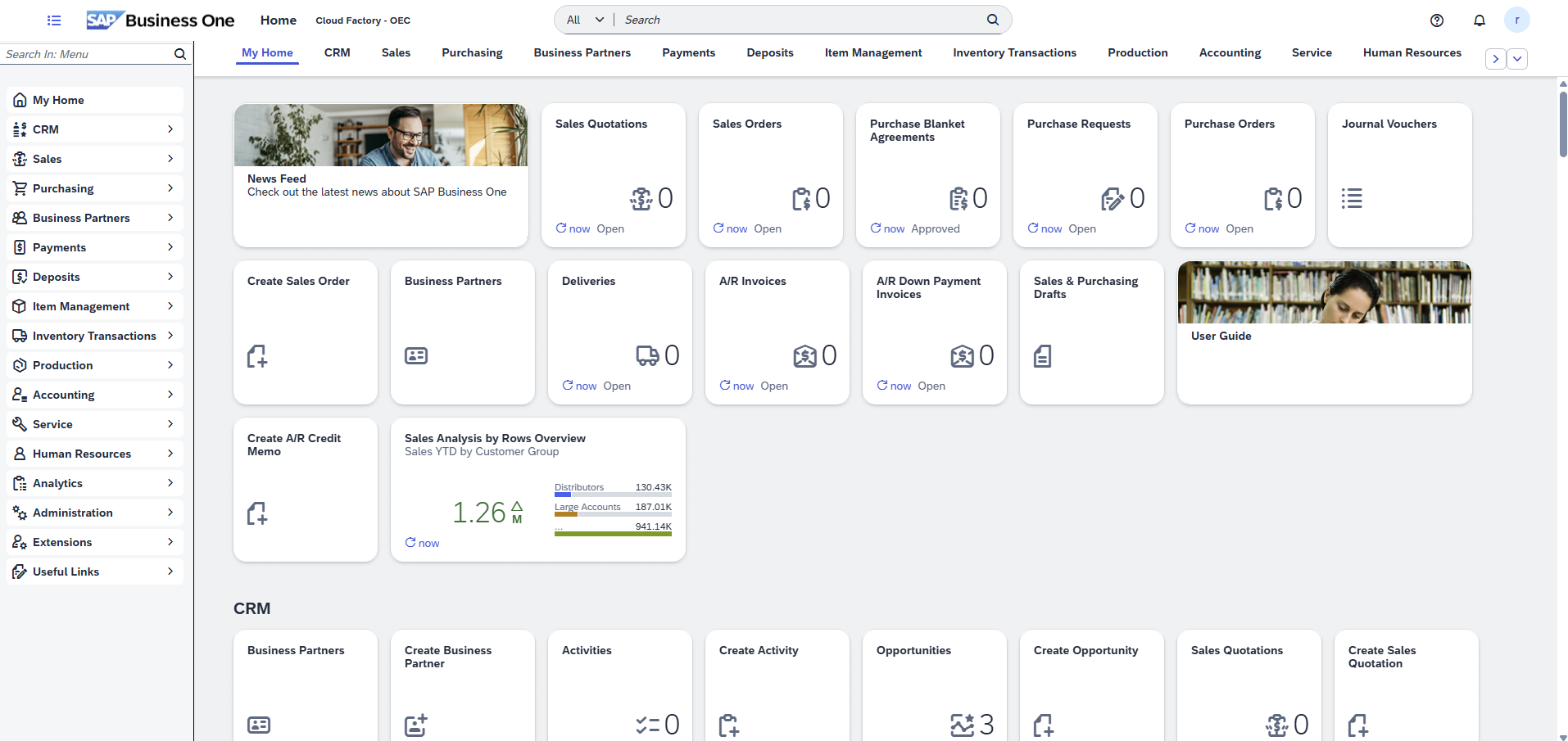Click the list icon on Journal Vouchers tile
This screenshot has width=1568, height=741.
tap(1352, 197)
